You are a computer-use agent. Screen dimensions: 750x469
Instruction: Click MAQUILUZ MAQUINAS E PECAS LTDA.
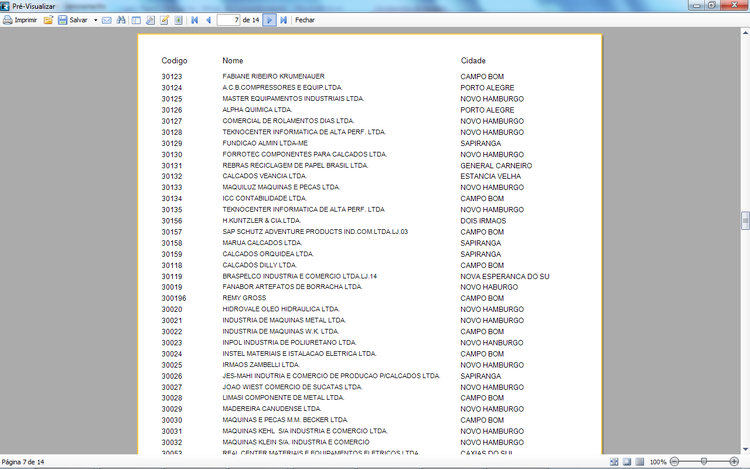(x=281, y=187)
